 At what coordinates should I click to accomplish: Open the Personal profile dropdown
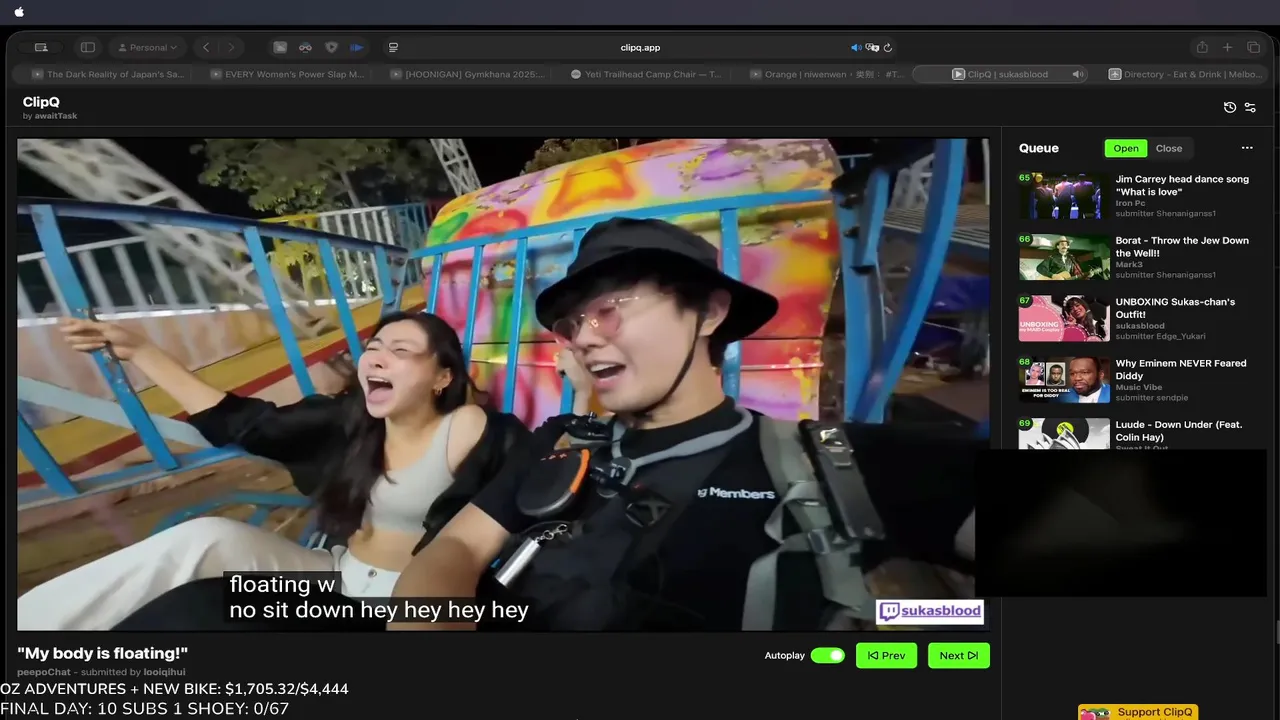[x=148, y=47]
